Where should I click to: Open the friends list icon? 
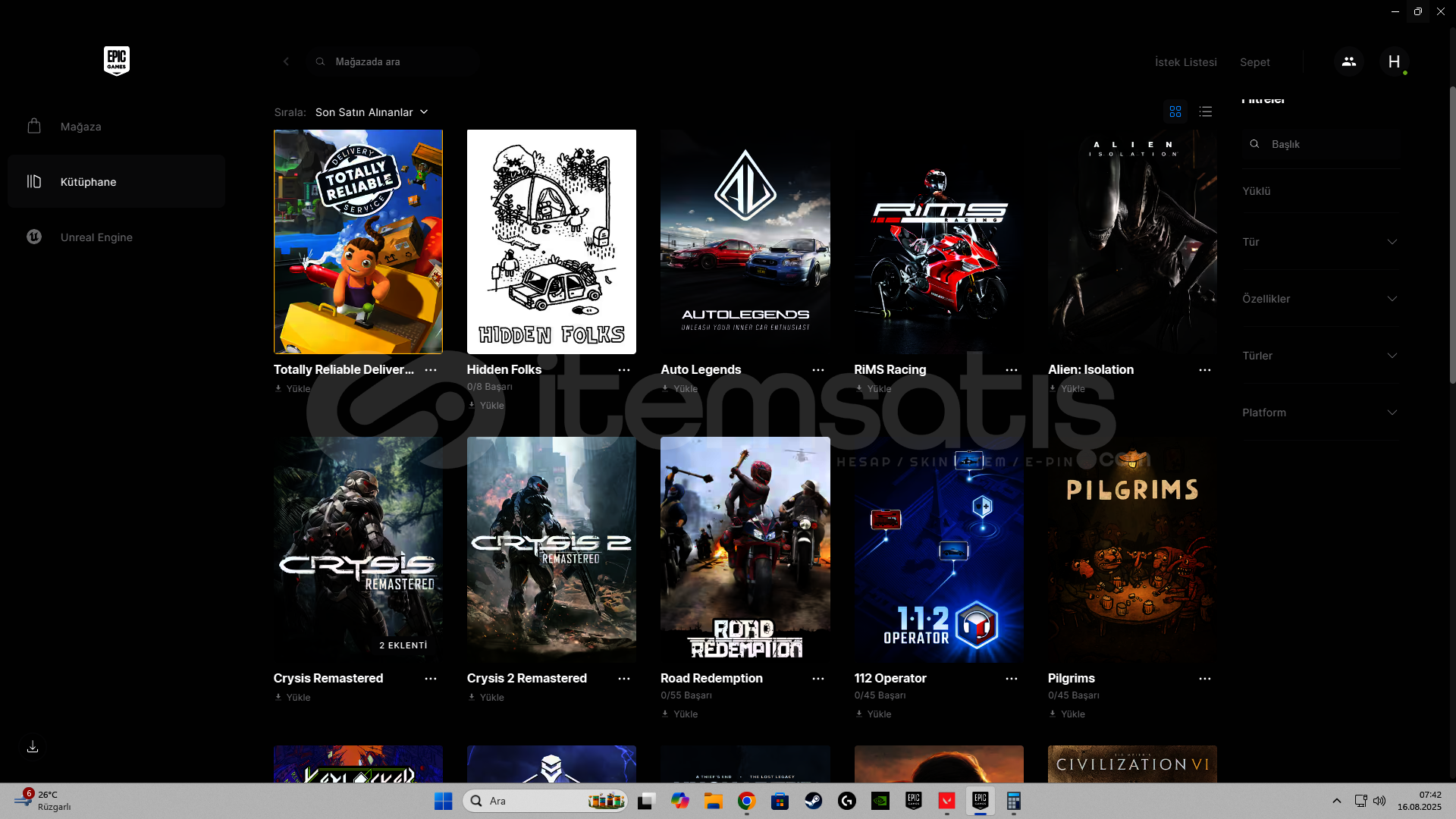[x=1348, y=61]
